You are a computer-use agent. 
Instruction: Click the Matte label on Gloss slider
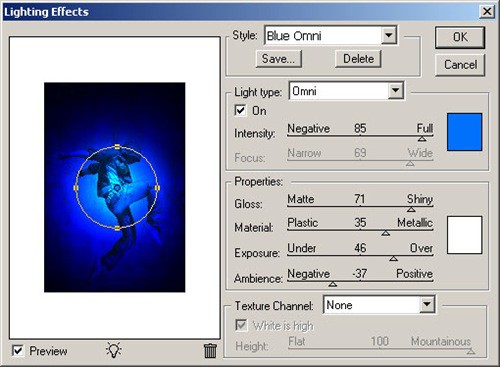click(301, 199)
